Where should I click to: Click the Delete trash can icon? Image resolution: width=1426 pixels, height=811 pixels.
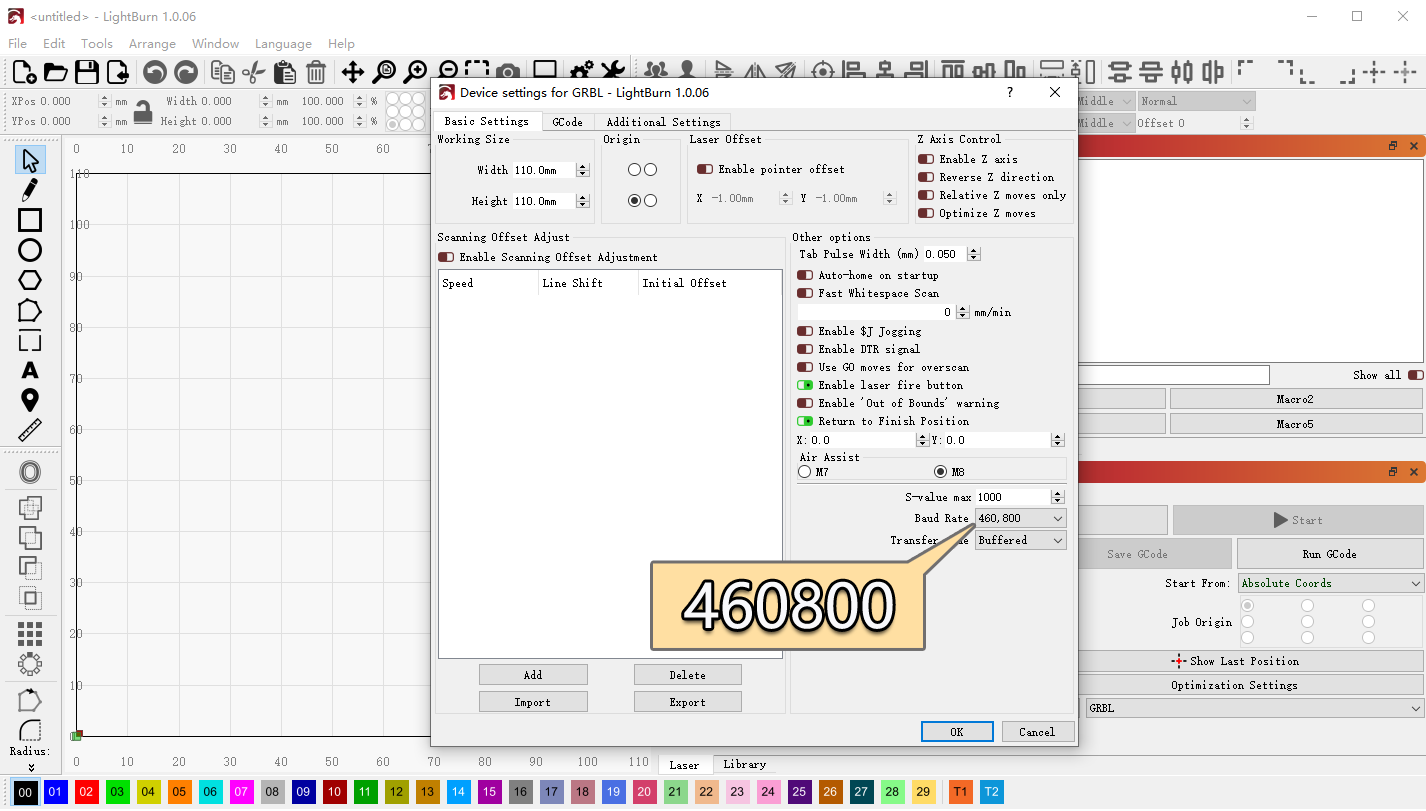click(316, 72)
